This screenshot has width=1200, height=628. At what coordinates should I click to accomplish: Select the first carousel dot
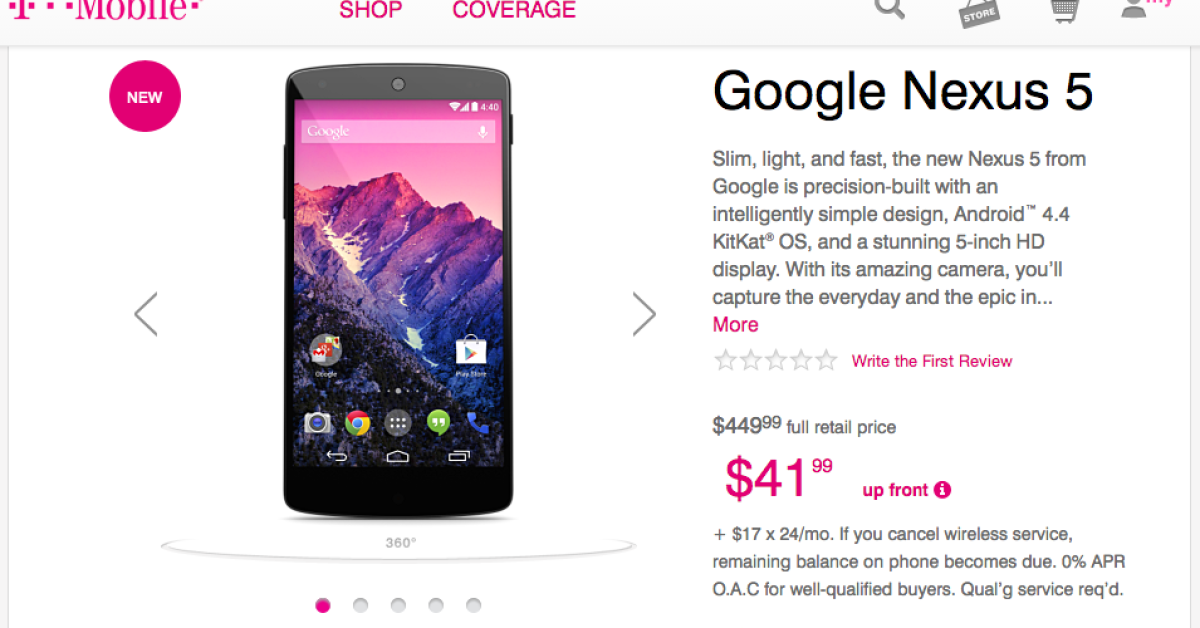(323, 605)
